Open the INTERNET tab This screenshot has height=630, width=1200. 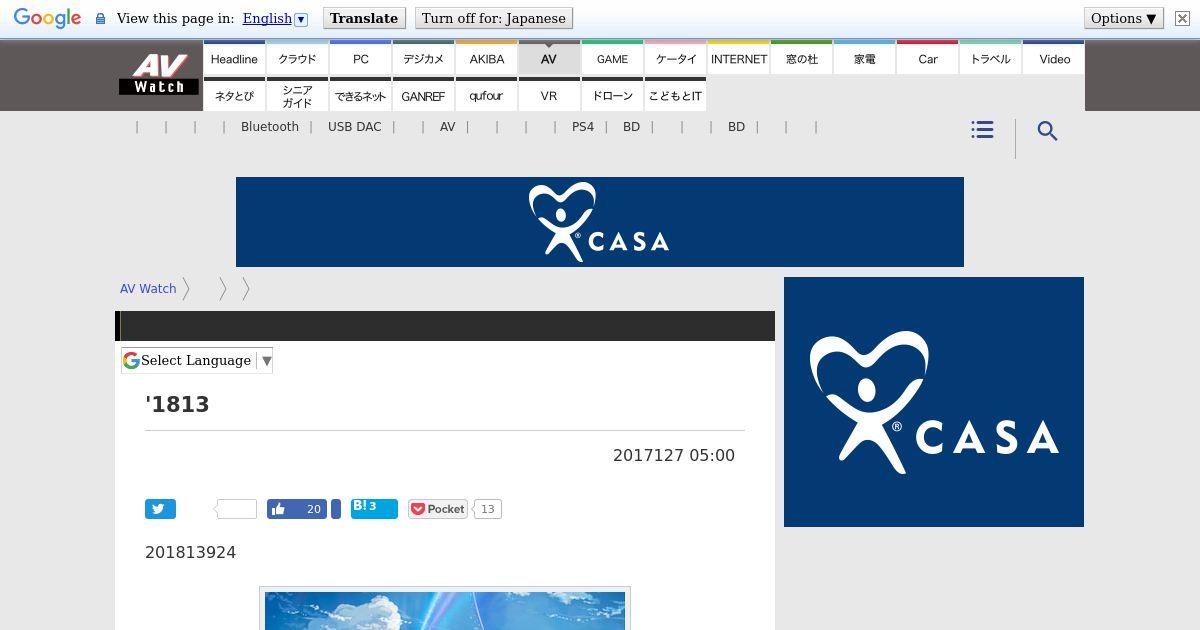739,59
